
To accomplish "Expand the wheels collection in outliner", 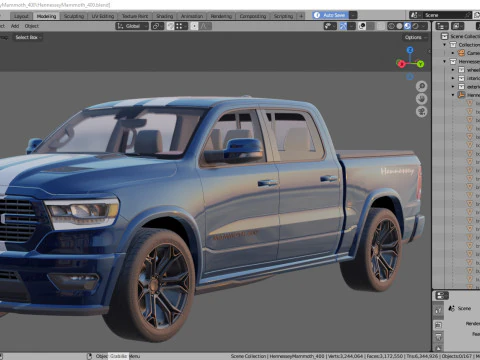I will click(453, 70).
